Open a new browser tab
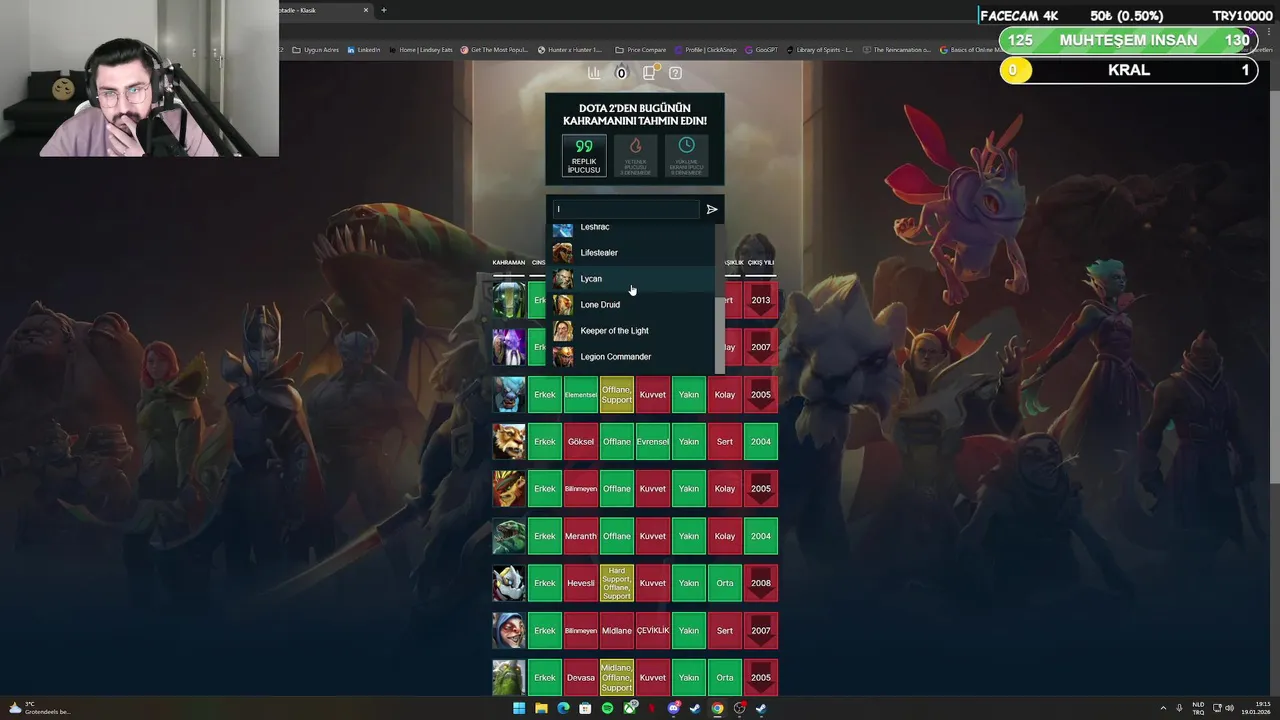The width and height of the screenshot is (1280, 720). click(384, 10)
